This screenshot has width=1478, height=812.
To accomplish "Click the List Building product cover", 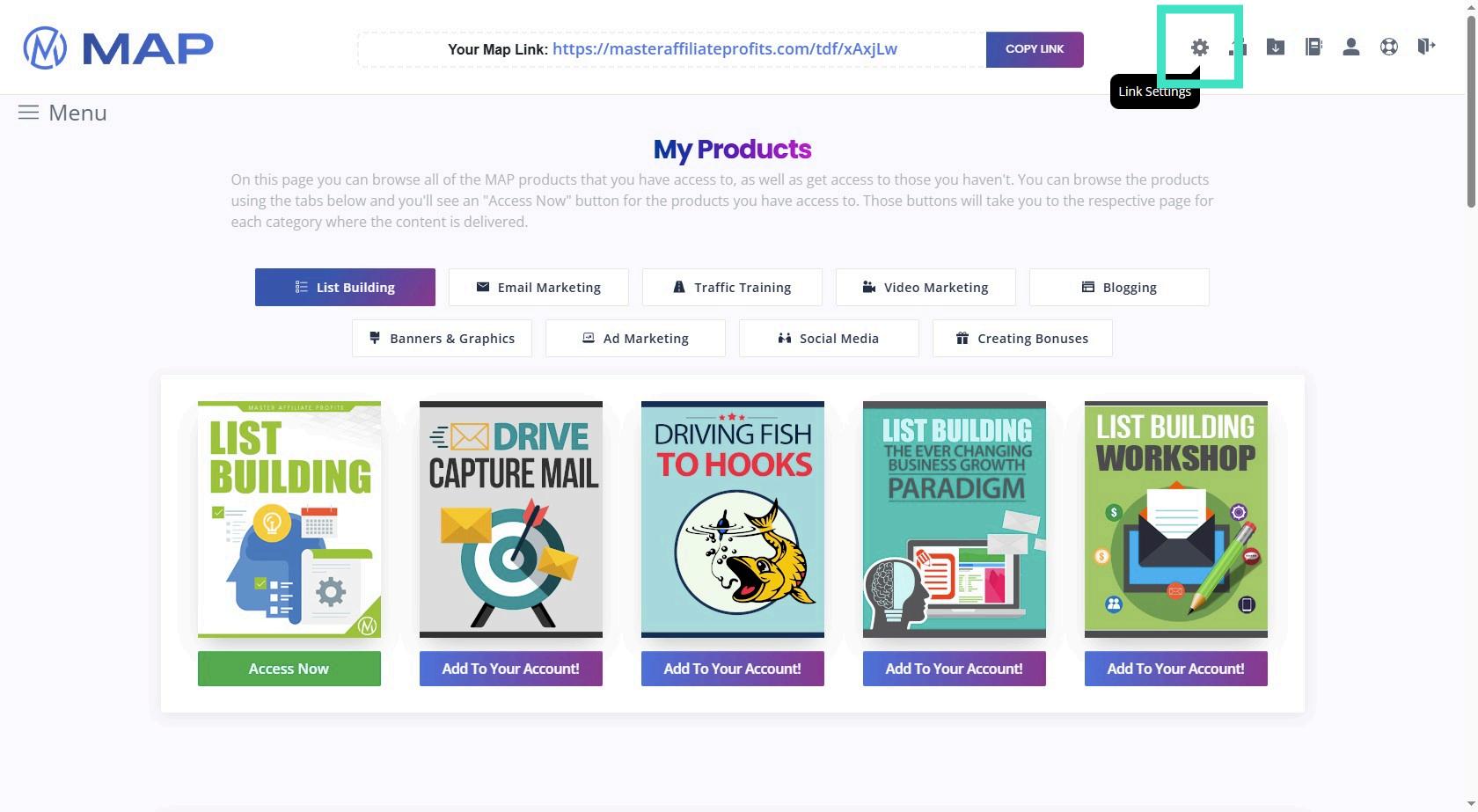I will (289, 519).
